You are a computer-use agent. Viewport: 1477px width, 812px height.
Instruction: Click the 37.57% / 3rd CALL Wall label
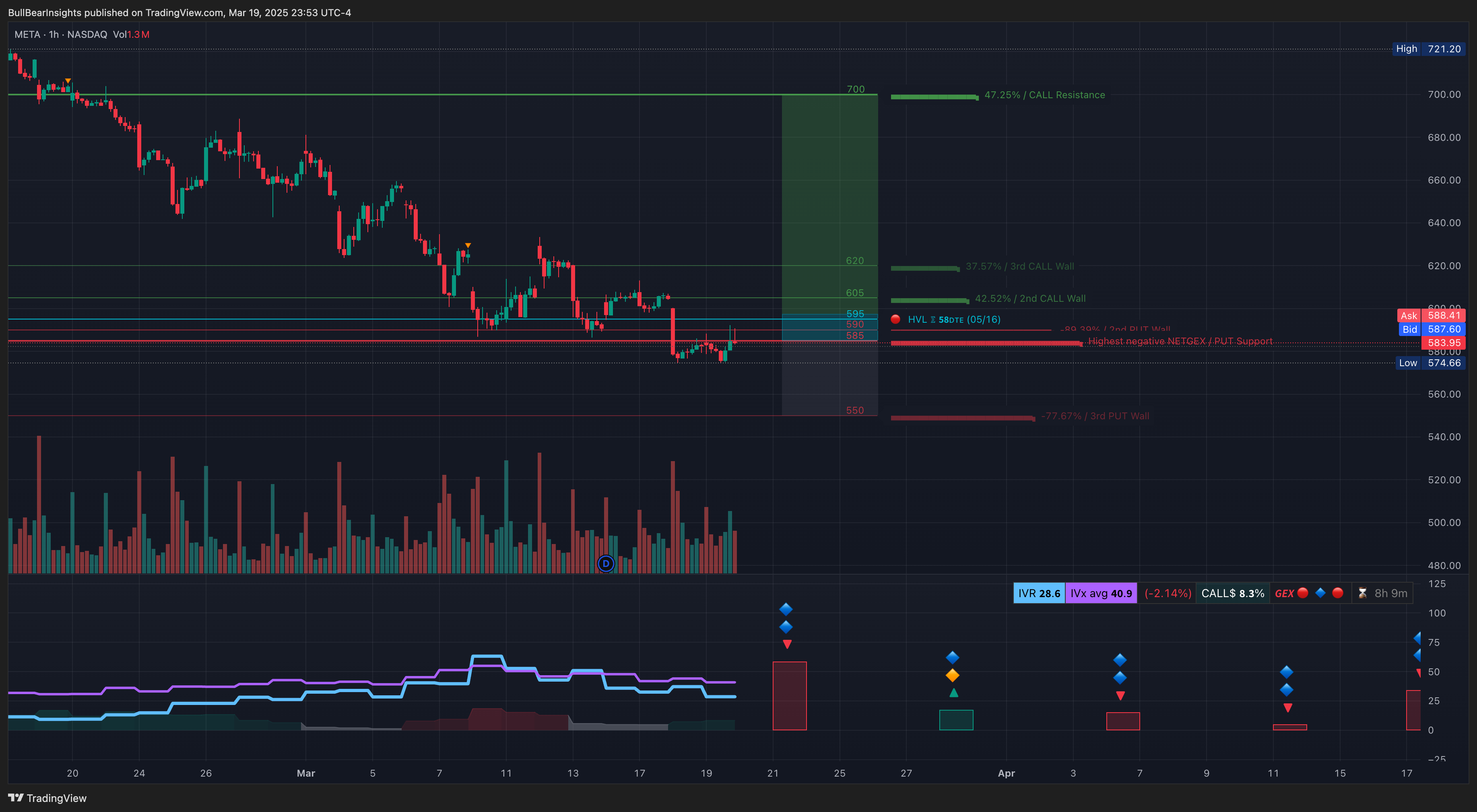click(1019, 266)
